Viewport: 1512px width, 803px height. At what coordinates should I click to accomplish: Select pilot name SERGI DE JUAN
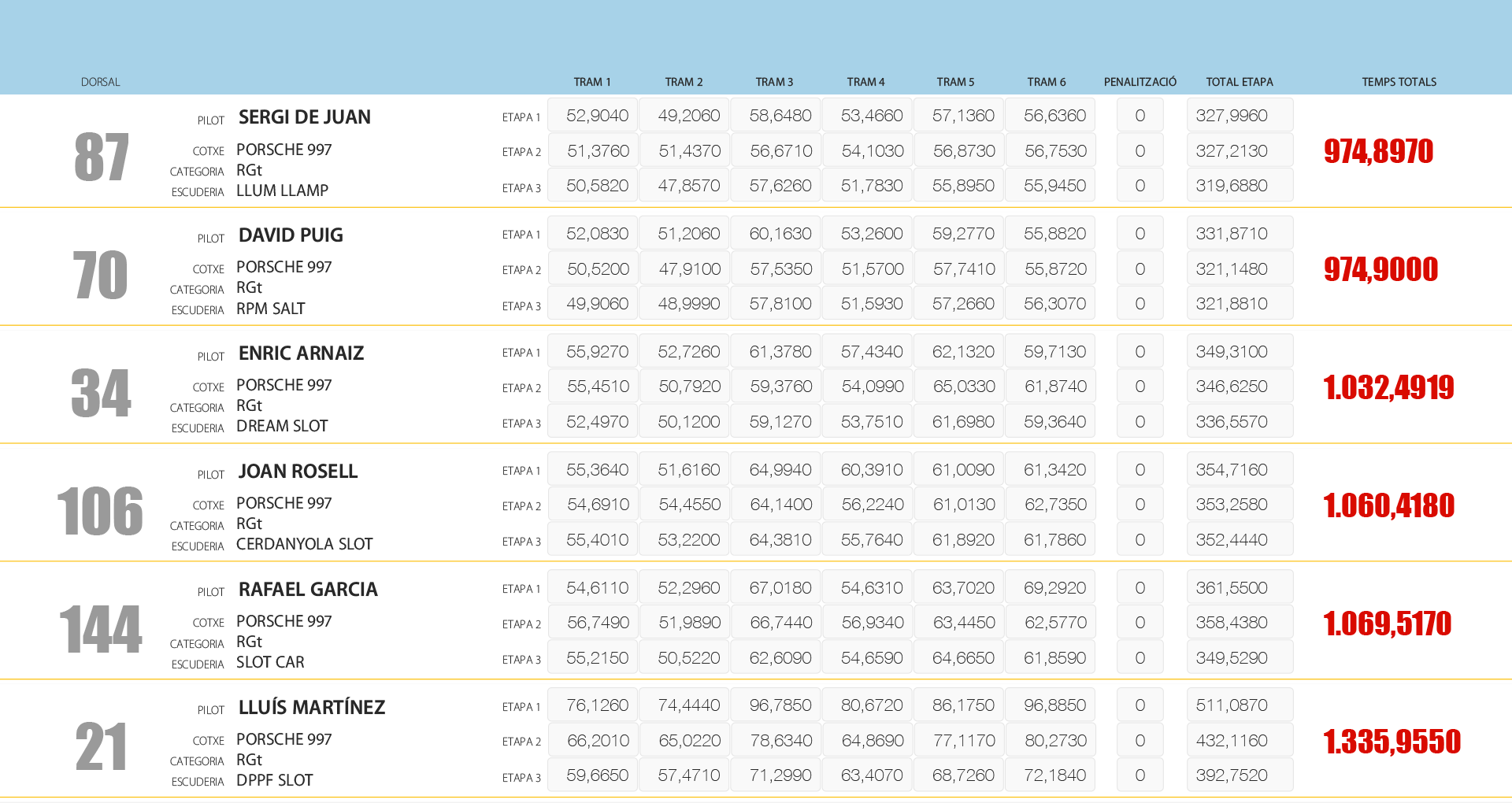point(304,117)
